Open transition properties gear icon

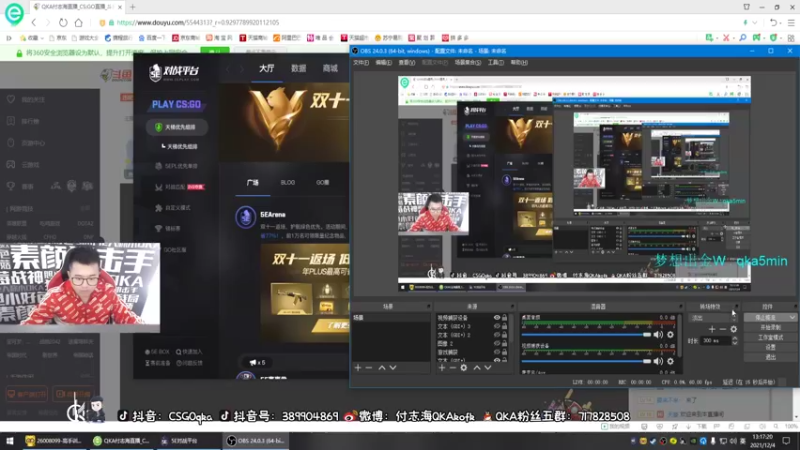734,329
